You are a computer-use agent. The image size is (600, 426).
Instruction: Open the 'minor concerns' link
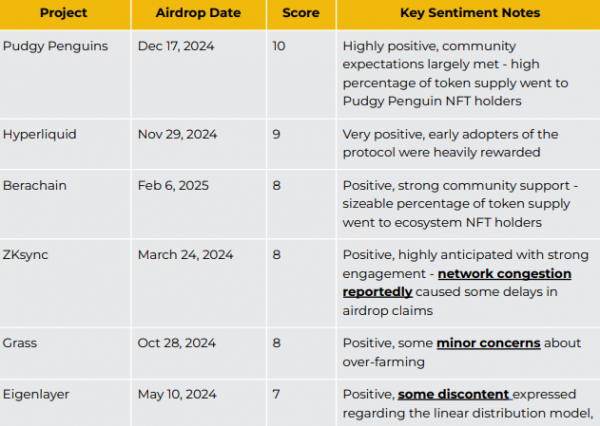(488, 343)
